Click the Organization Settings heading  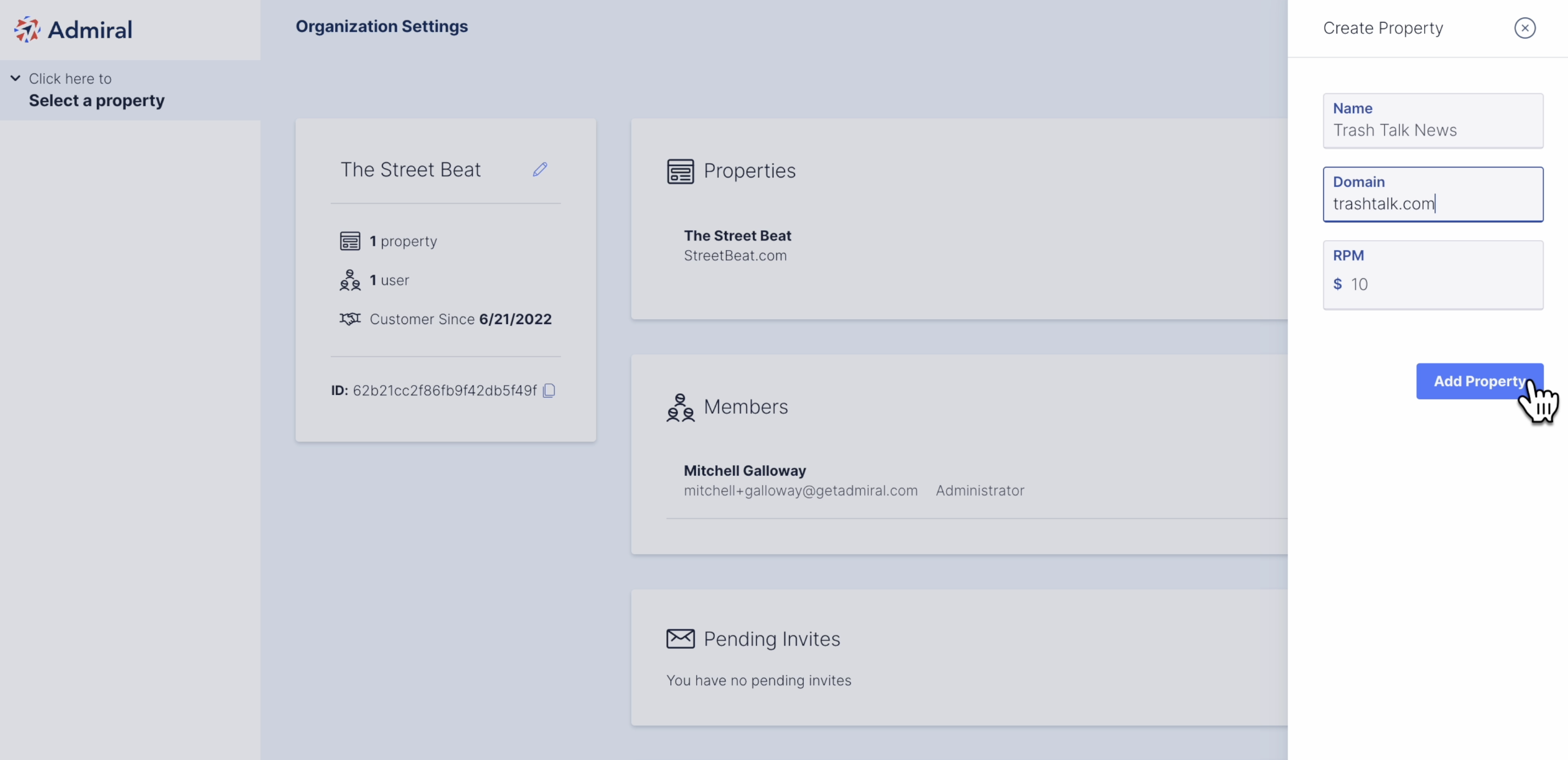click(382, 27)
